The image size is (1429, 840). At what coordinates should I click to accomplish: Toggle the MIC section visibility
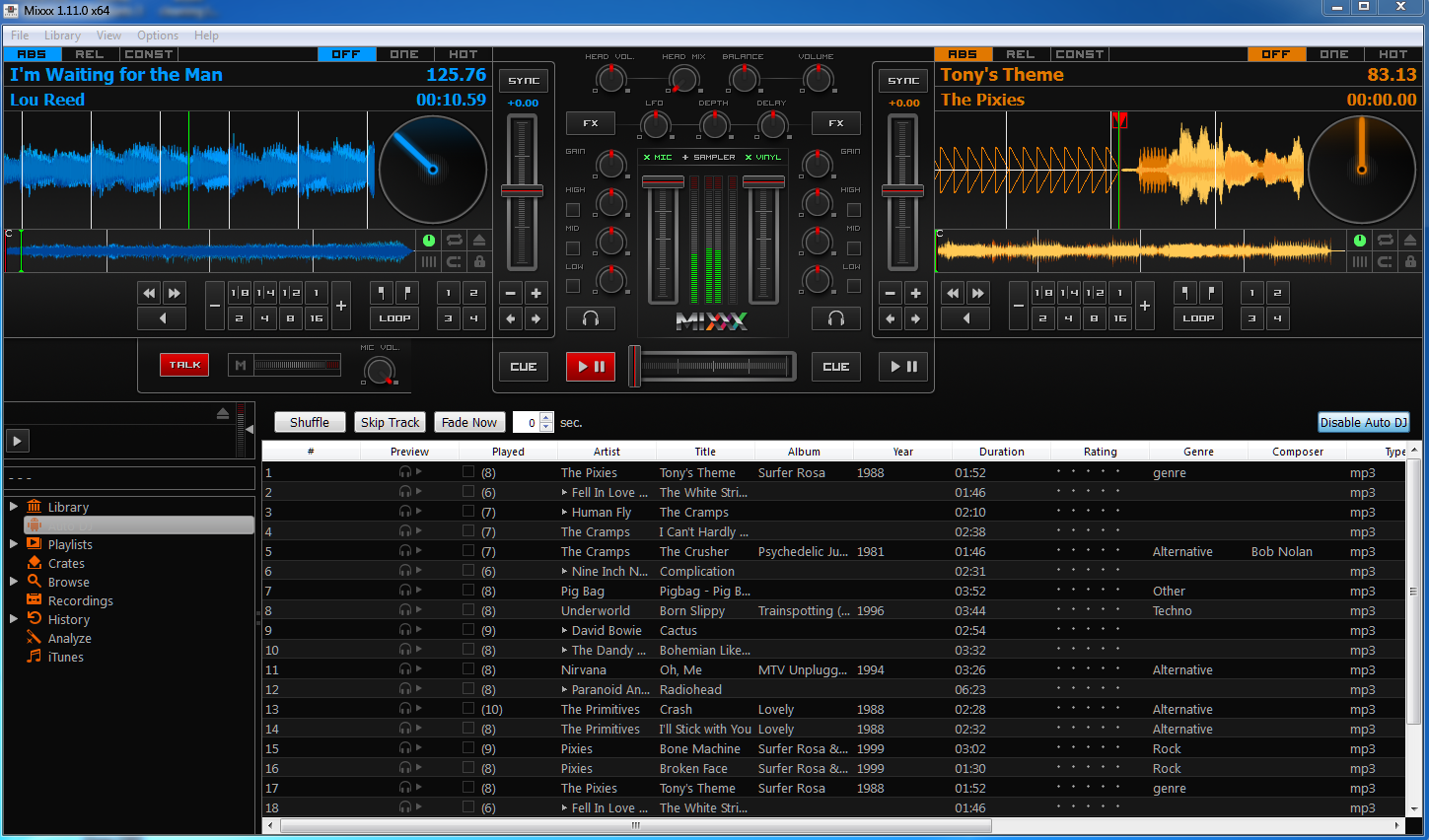(x=658, y=157)
